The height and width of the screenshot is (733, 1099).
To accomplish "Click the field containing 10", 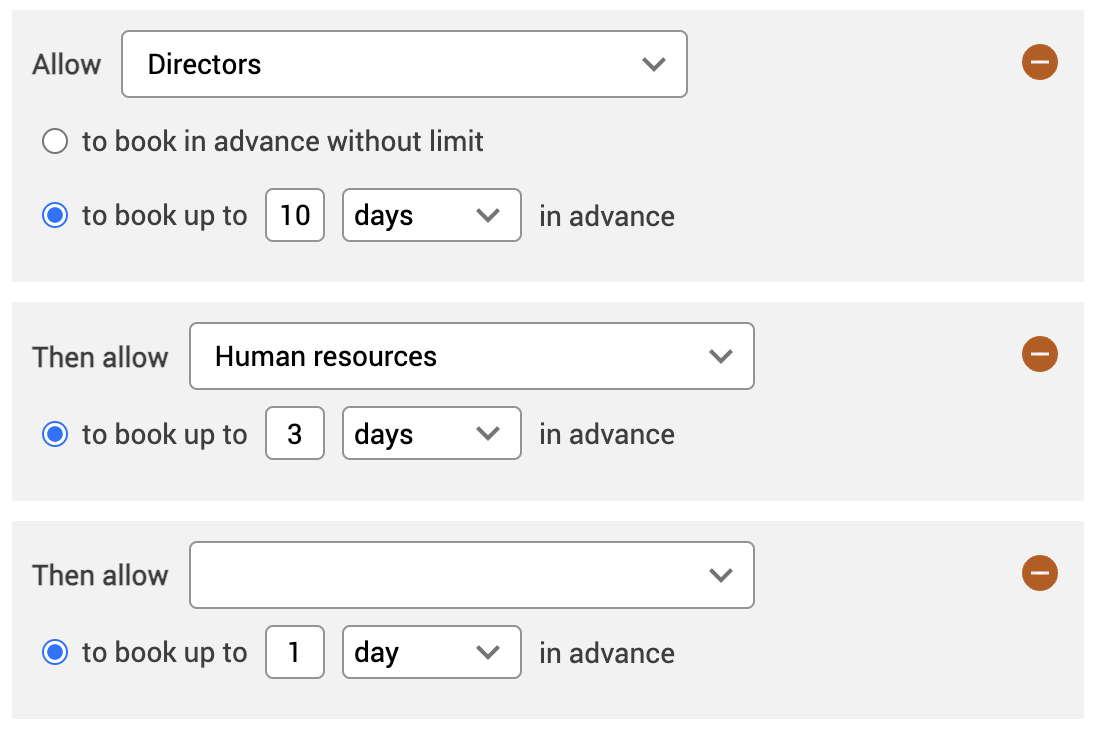I will click(x=295, y=216).
